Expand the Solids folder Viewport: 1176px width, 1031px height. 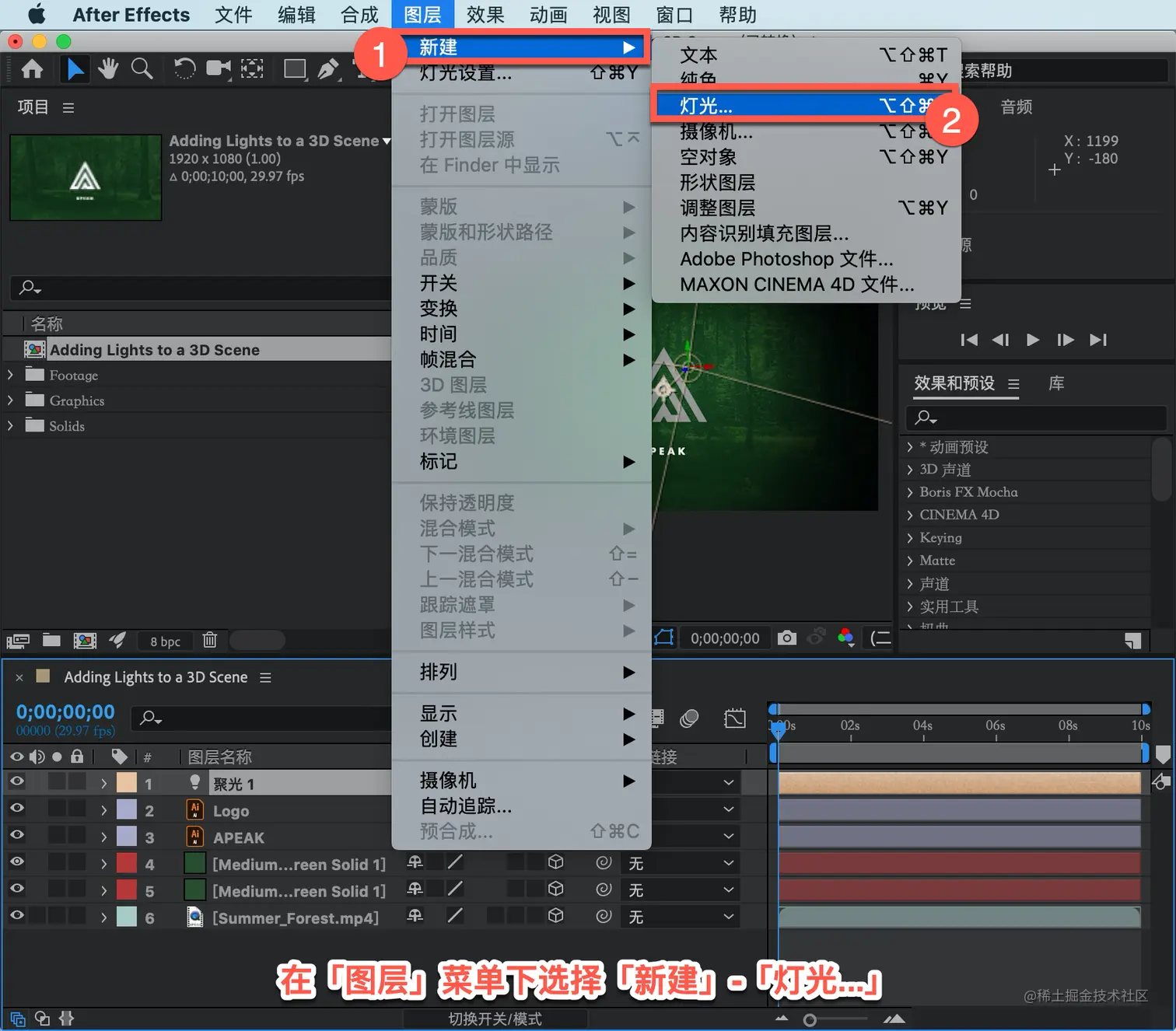coord(10,425)
